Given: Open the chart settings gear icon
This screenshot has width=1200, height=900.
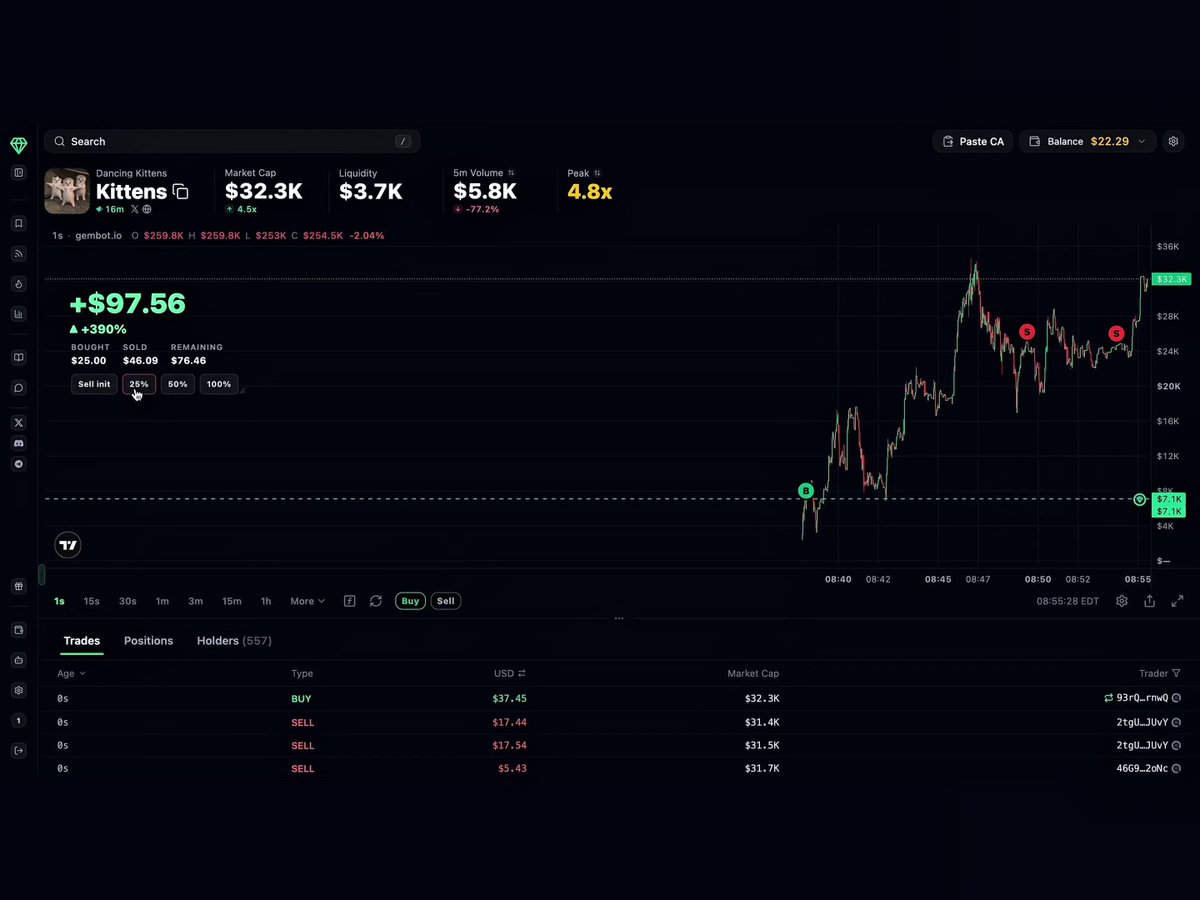Looking at the screenshot, I should click(x=1122, y=601).
